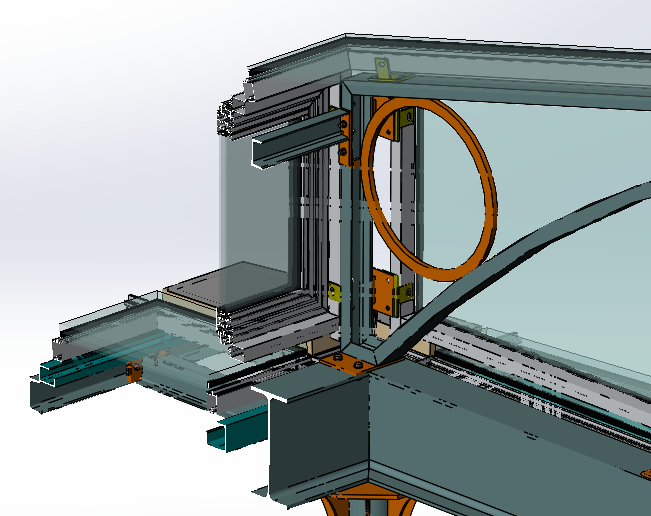
Task: Select the small orange bracket on the left channel
Action: (x=133, y=372)
